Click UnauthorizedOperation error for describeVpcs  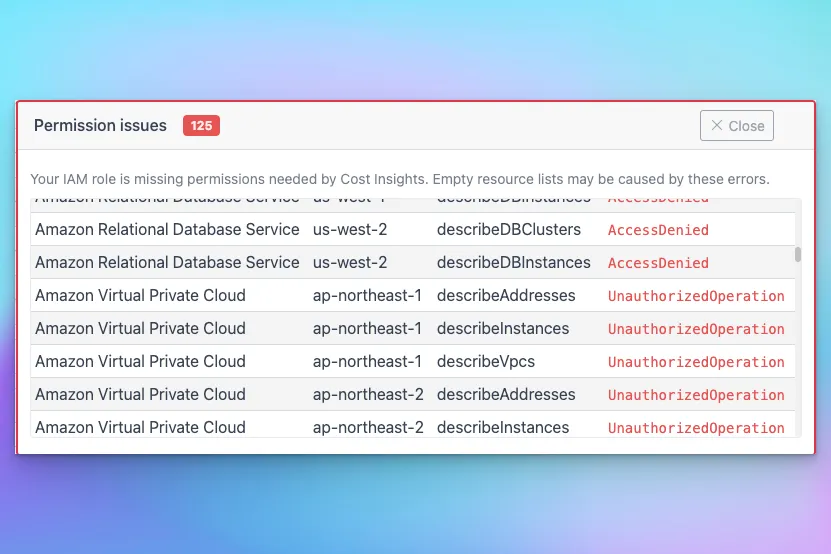tap(696, 362)
